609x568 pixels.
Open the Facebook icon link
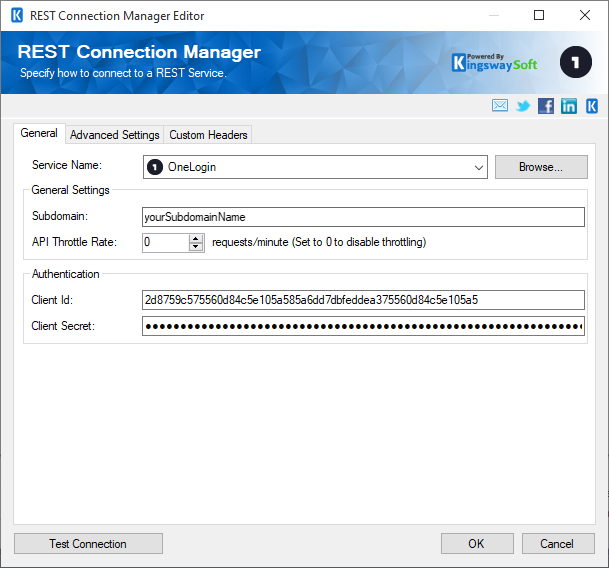pos(546,106)
